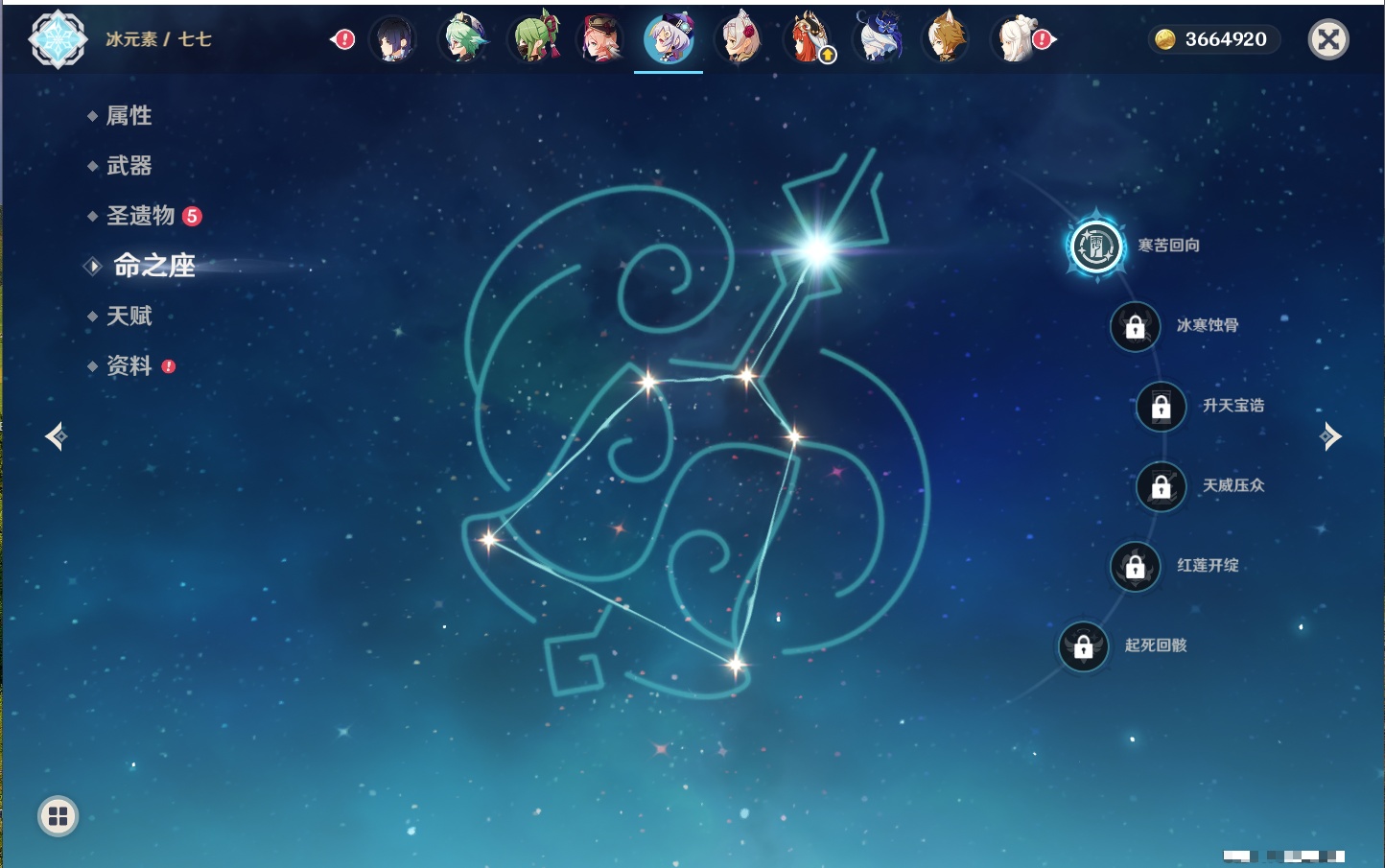The height and width of the screenshot is (868, 1385).
Task: View locked constellation 起死回骸
Action: point(1083,645)
